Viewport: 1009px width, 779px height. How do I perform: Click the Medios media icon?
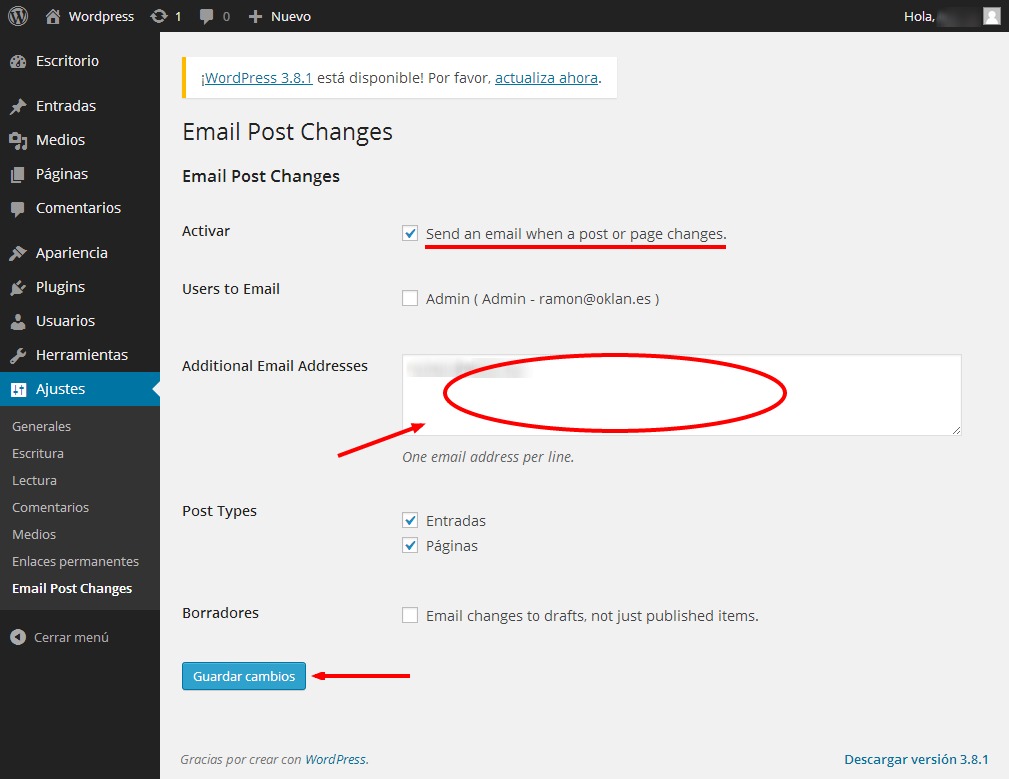pos(18,140)
